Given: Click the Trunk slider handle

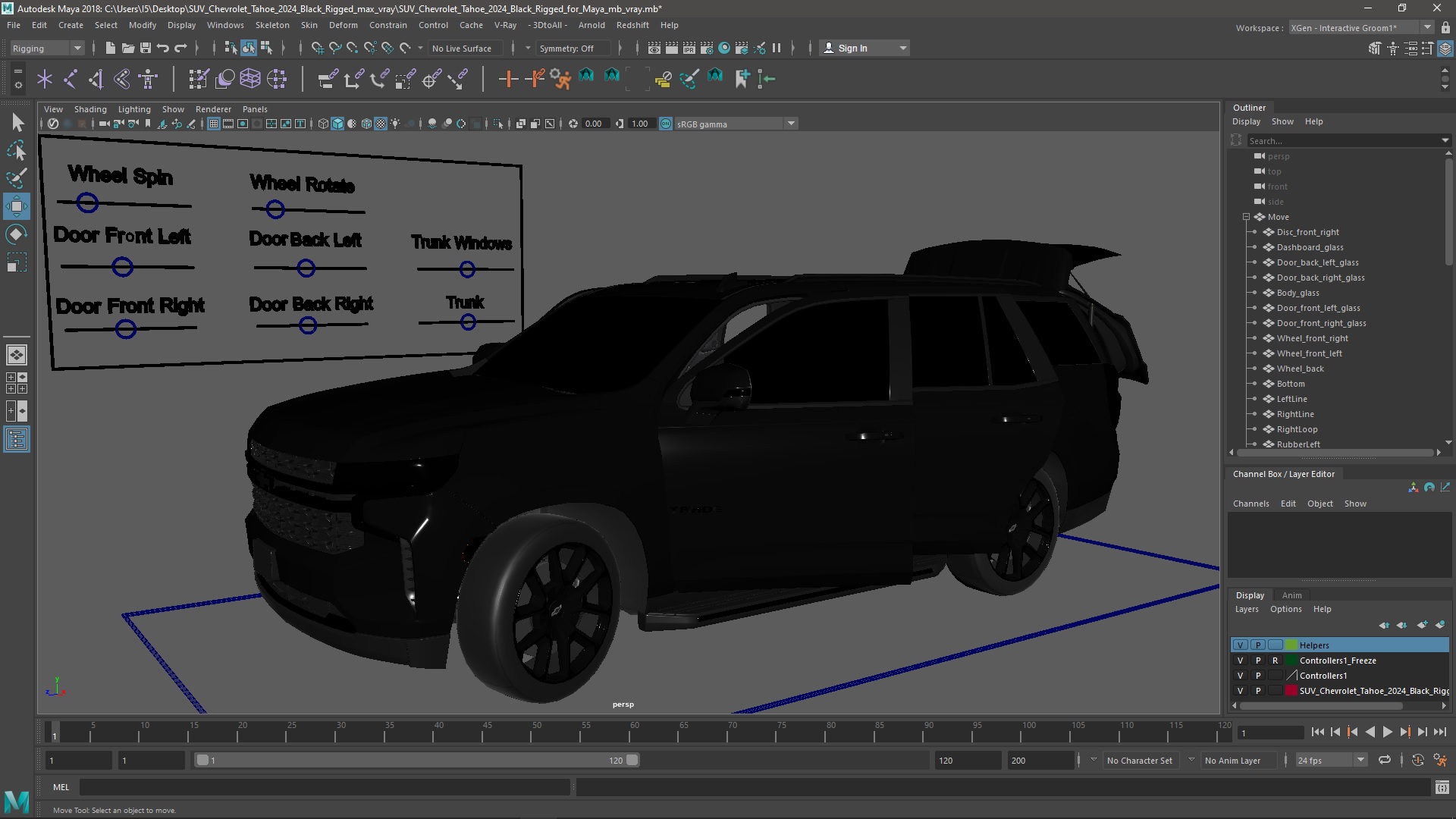Looking at the screenshot, I should pos(468,322).
